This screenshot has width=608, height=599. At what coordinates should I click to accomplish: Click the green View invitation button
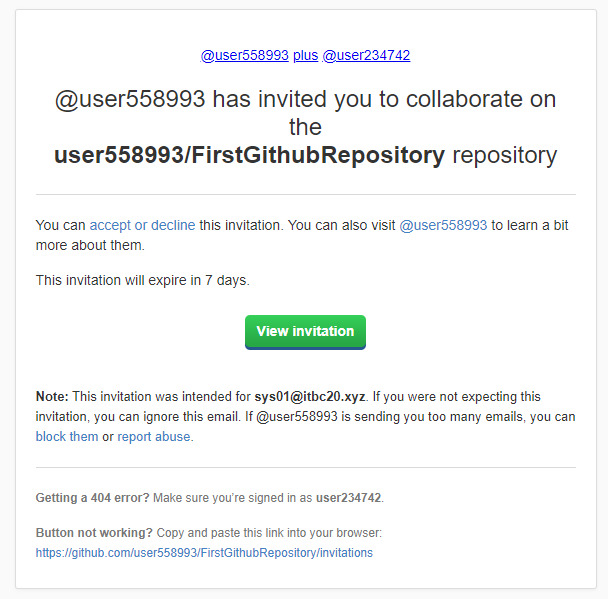point(305,332)
